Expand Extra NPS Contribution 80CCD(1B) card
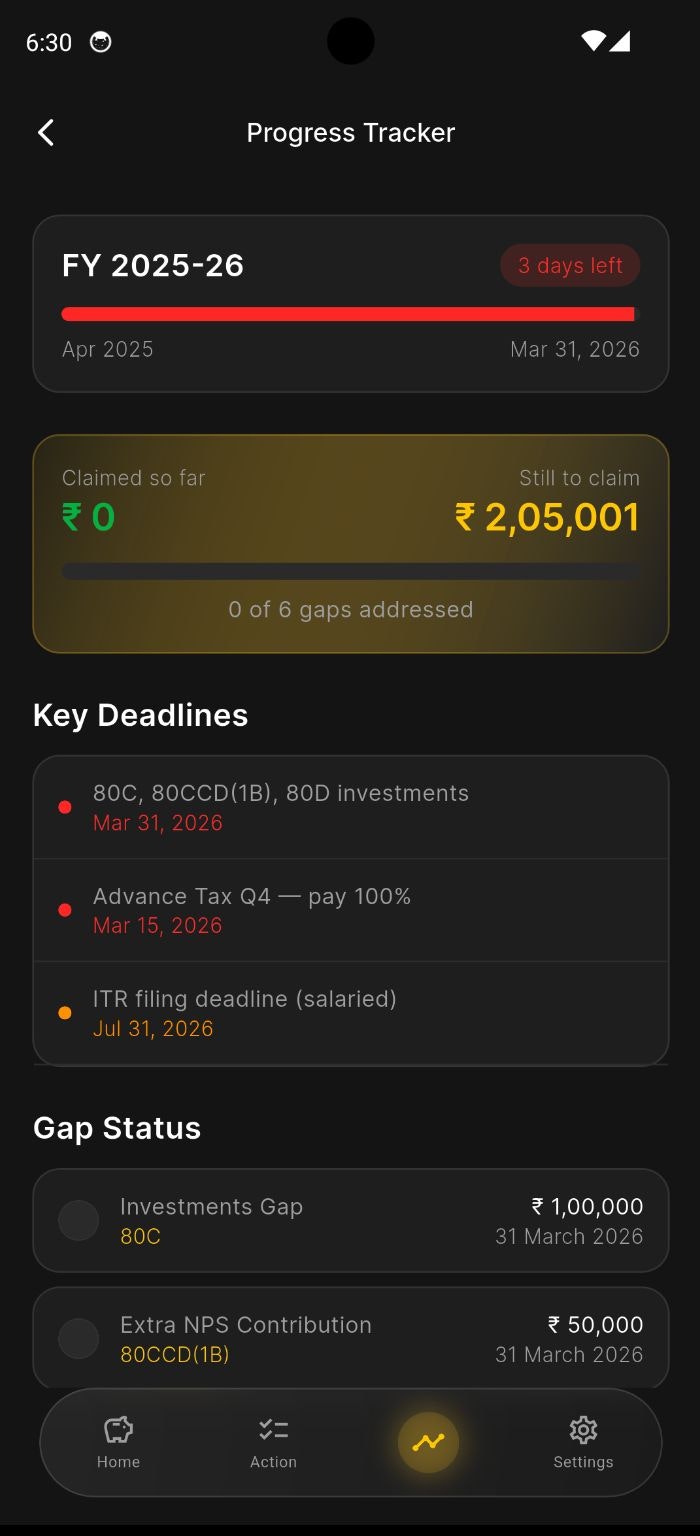The height and width of the screenshot is (1536, 700). coord(351,1338)
